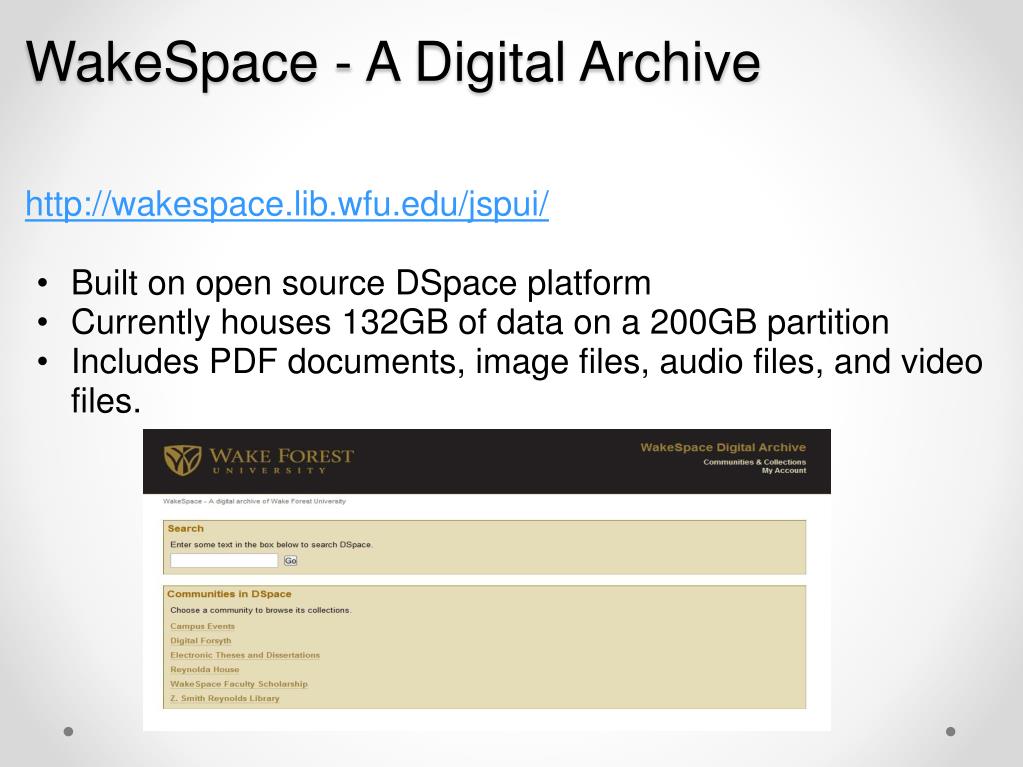Go to Communities & Collections
The image size is (1023, 767).
pyautogui.click(x=754, y=462)
